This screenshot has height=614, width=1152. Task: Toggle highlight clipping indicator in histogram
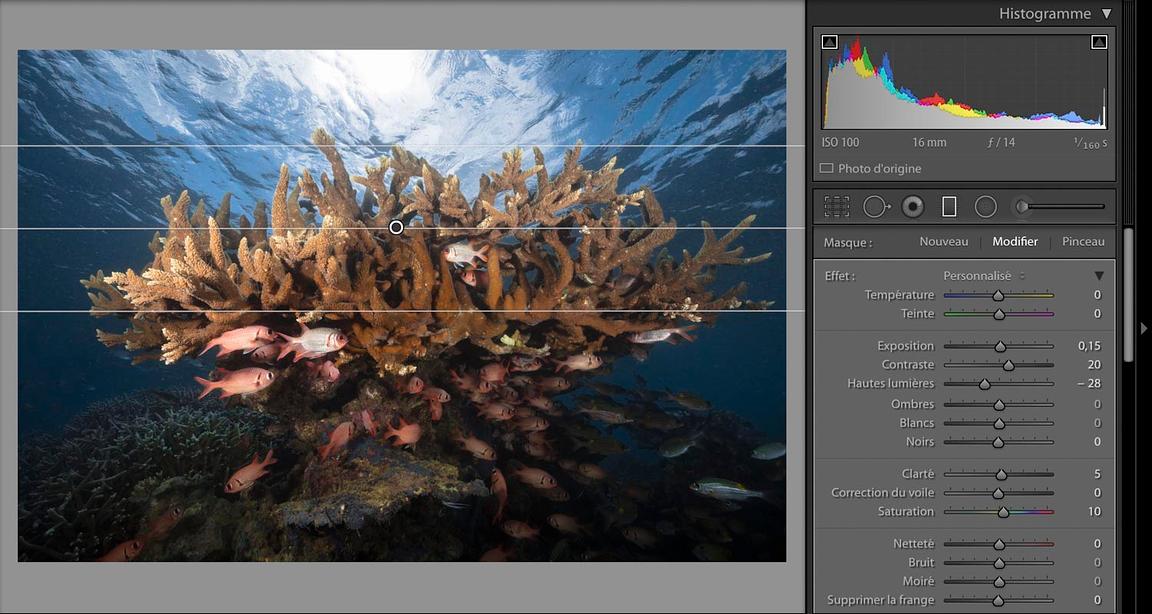[1099, 43]
